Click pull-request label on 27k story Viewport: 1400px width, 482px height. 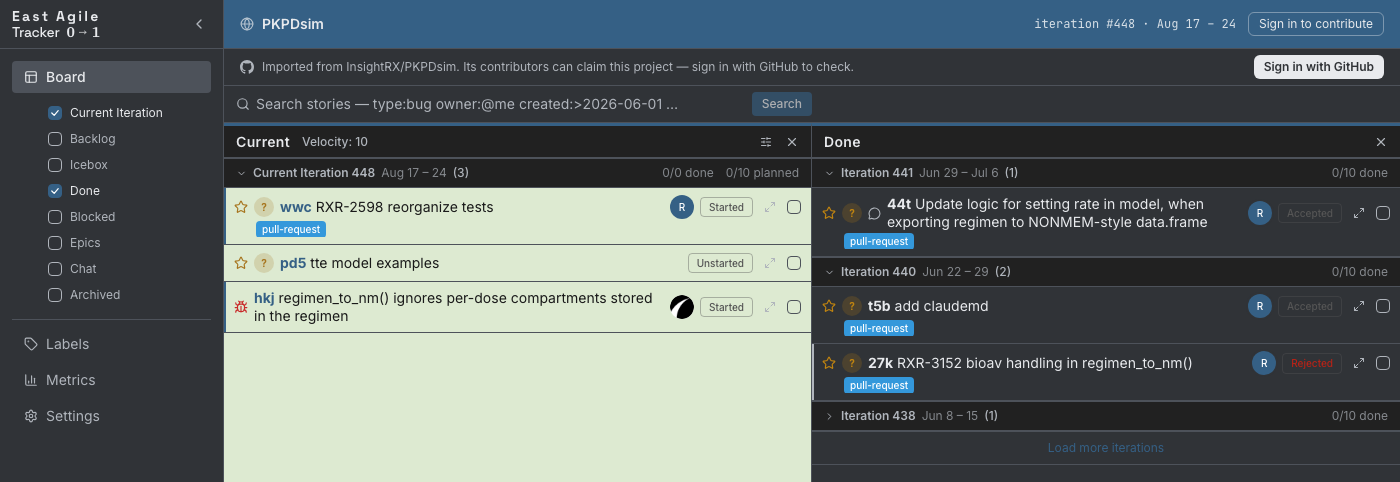point(879,385)
